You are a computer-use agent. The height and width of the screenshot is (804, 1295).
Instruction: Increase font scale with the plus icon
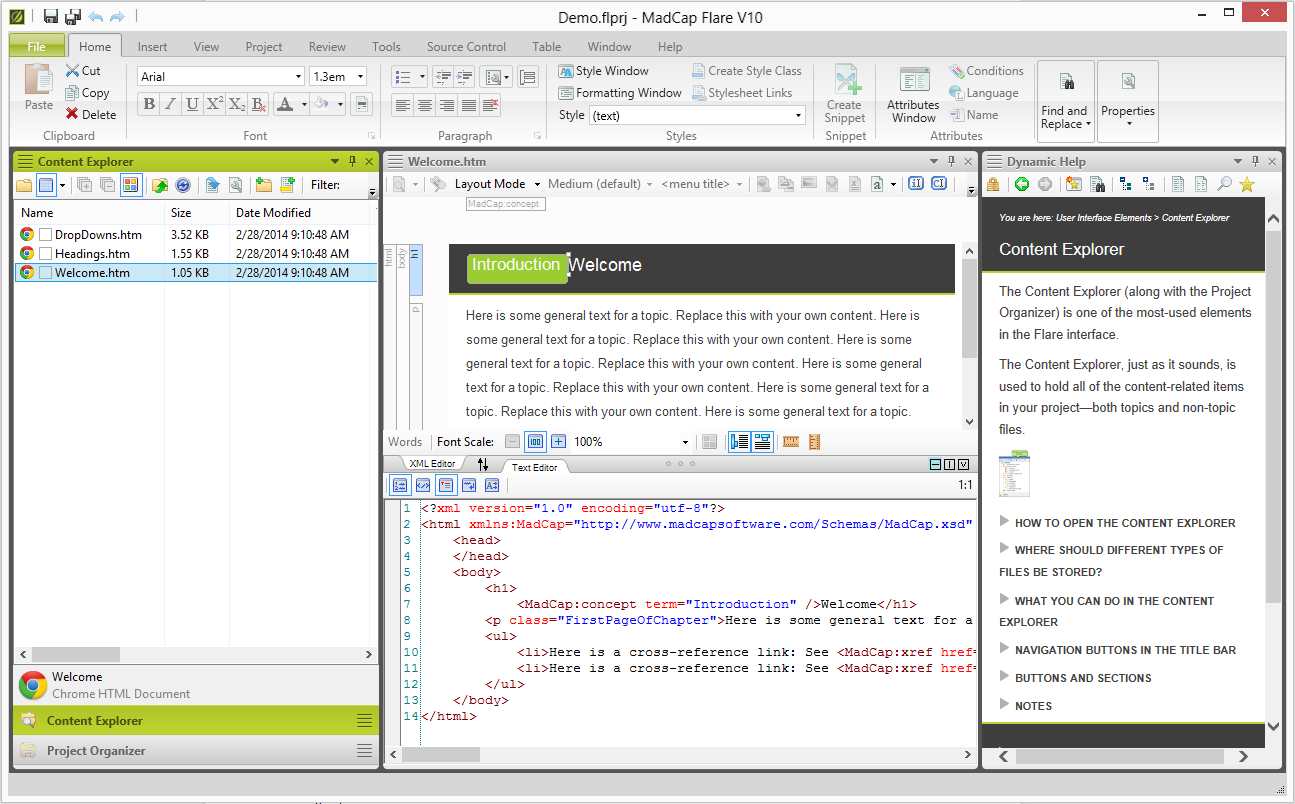[x=558, y=441]
